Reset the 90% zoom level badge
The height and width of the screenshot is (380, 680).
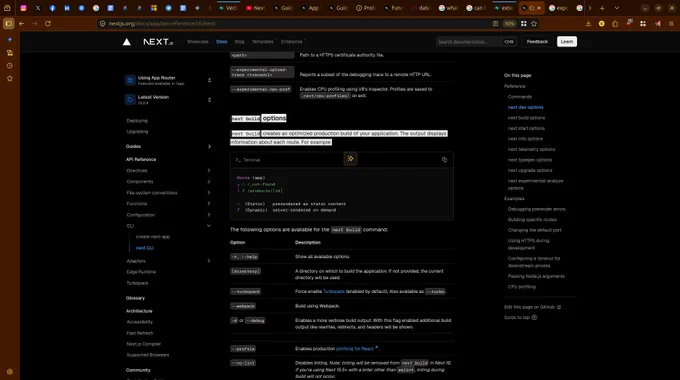point(509,23)
